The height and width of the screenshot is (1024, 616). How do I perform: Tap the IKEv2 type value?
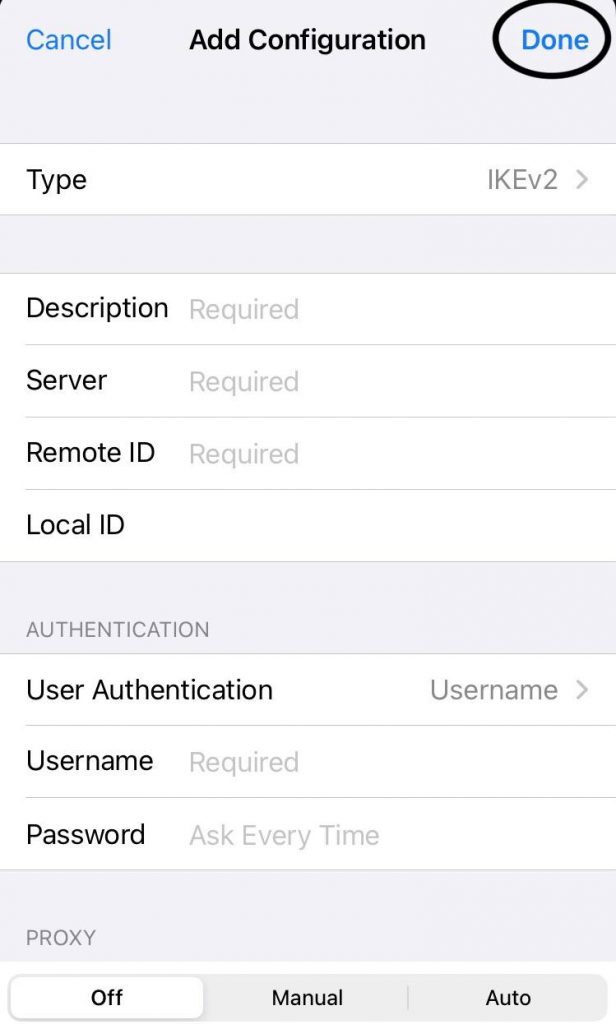point(521,180)
